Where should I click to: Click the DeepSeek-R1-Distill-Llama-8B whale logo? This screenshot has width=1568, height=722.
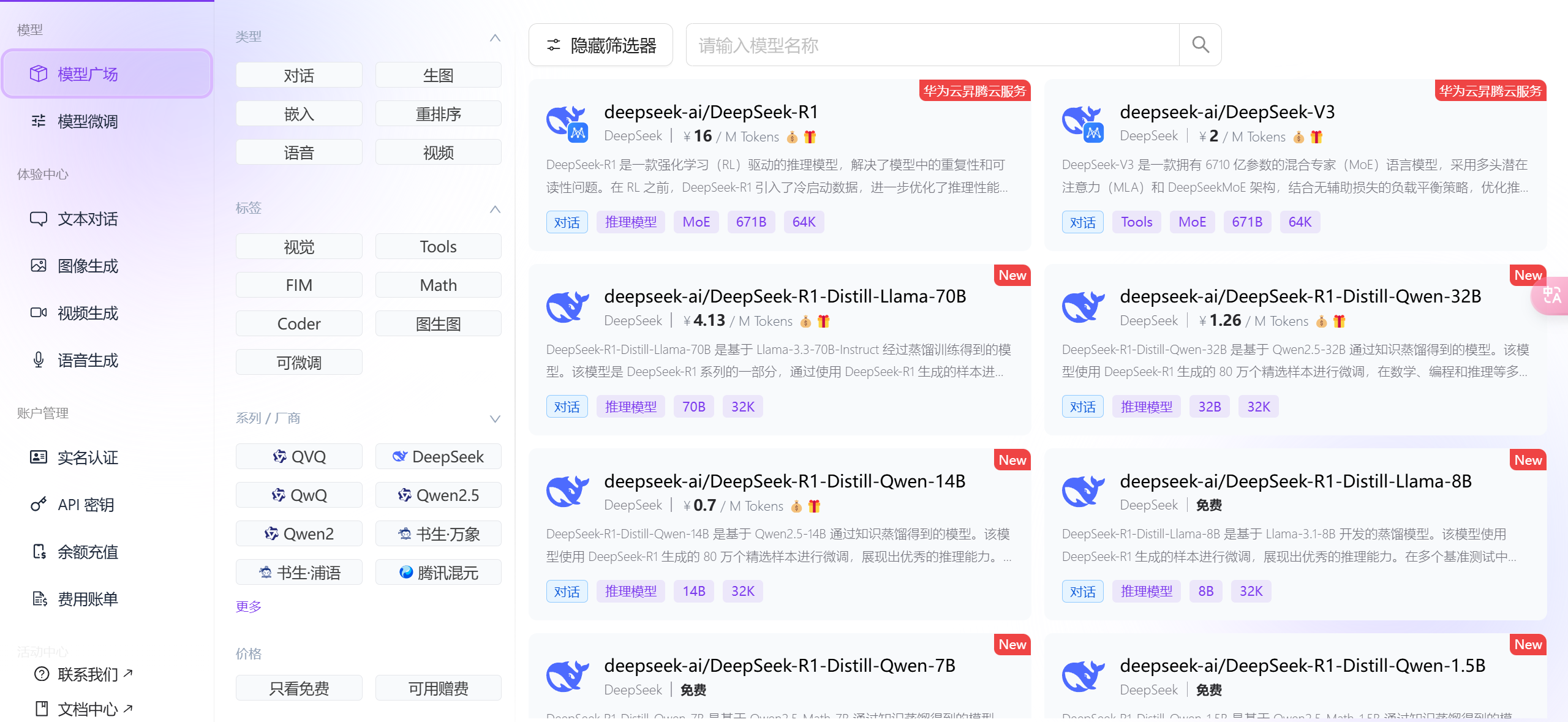pos(1083,491)
